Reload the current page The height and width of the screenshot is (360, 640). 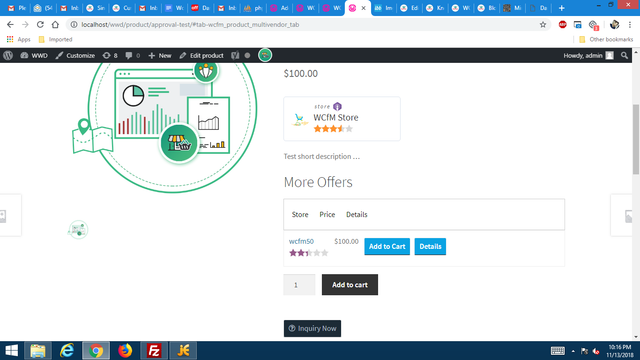pyautogui.click(x=40, y=24)
